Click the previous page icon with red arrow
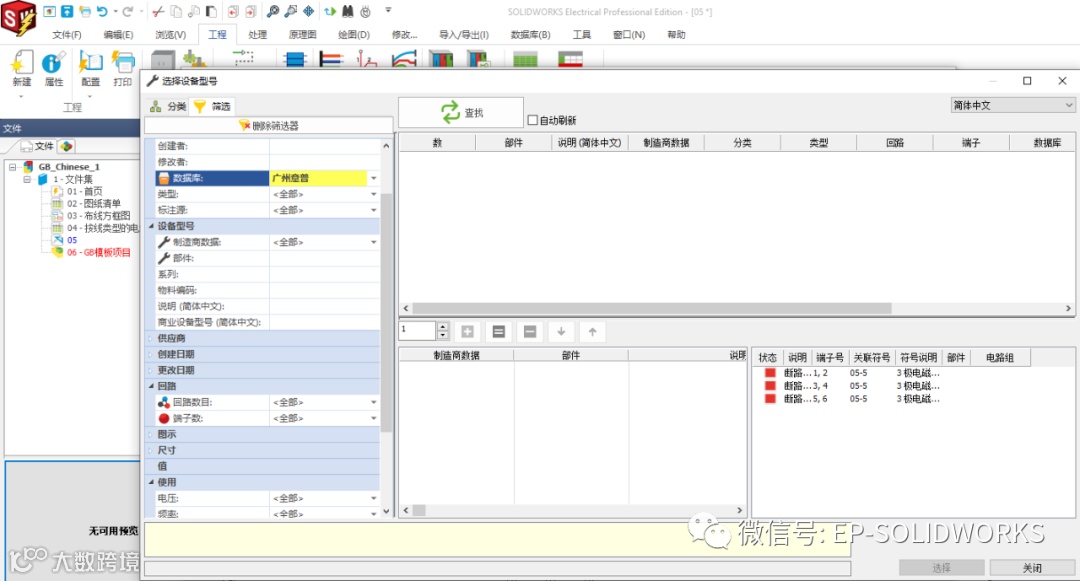Viewport: 1080px width, 581px height. 233,11
